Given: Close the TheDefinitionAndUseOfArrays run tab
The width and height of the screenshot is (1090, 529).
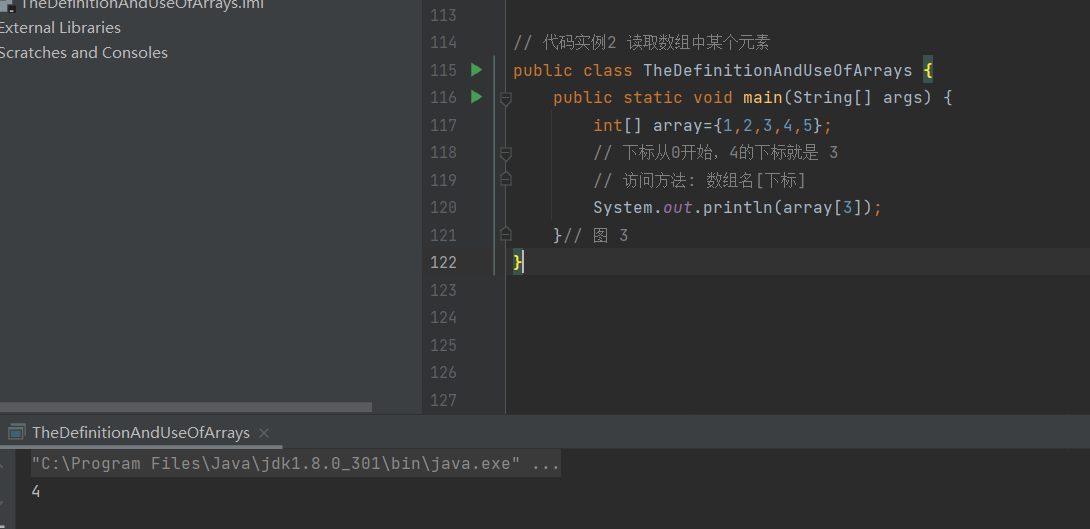Looking at the screenshot, I should pos(263,432).
